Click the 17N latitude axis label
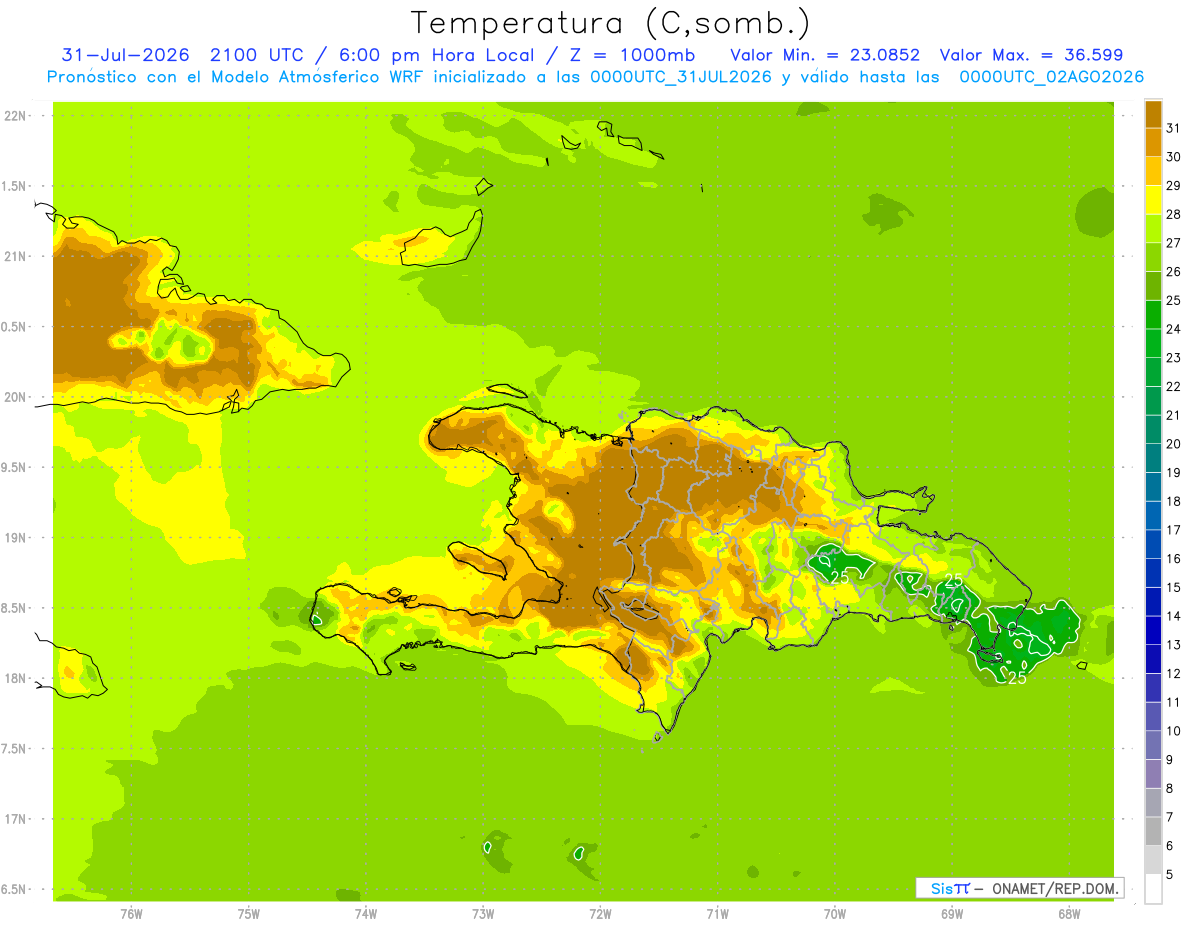Screen dimensions: 1200x927 [x=15, y=819]
